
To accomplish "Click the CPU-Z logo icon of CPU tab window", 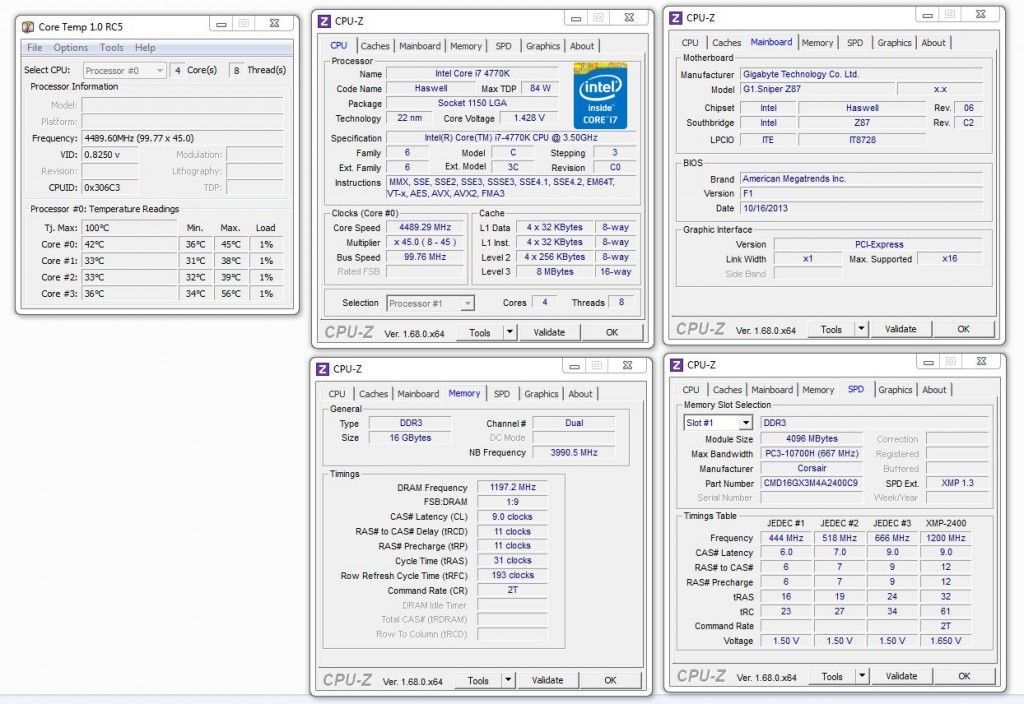I will [x=324, y=21].
